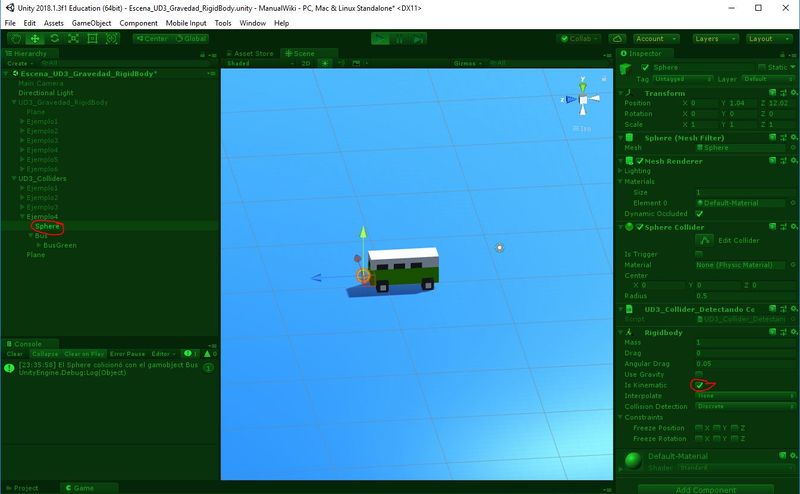This screenshot has height=494, width=800.
Task: Click the Add Component button
Action: coord(706,489)
